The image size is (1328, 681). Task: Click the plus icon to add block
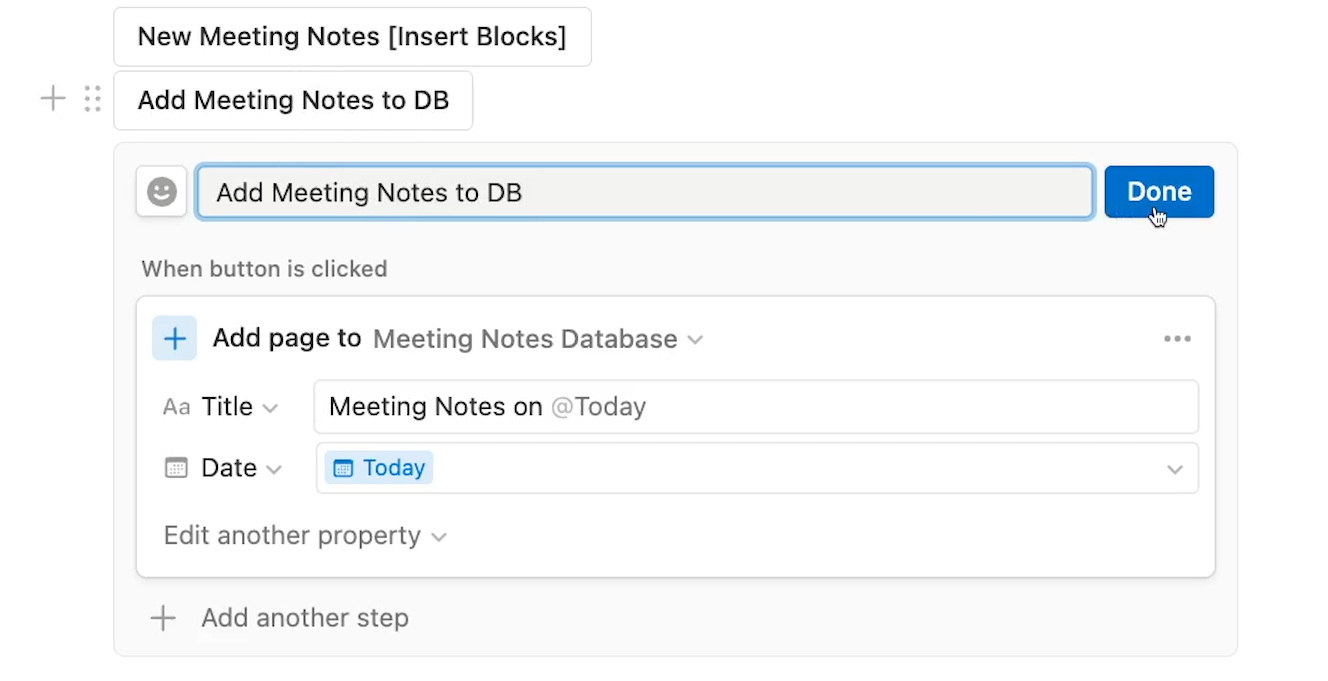(x=53, y=99)
